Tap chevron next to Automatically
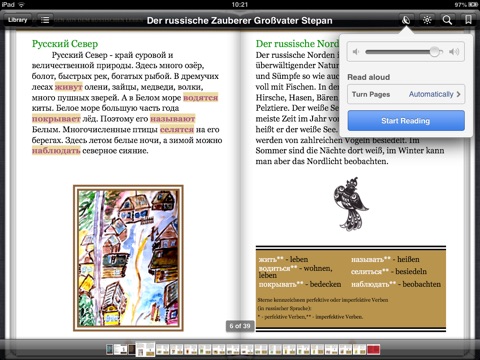The width and height of the screenshot is (480, 360). (x=459, y=94)
